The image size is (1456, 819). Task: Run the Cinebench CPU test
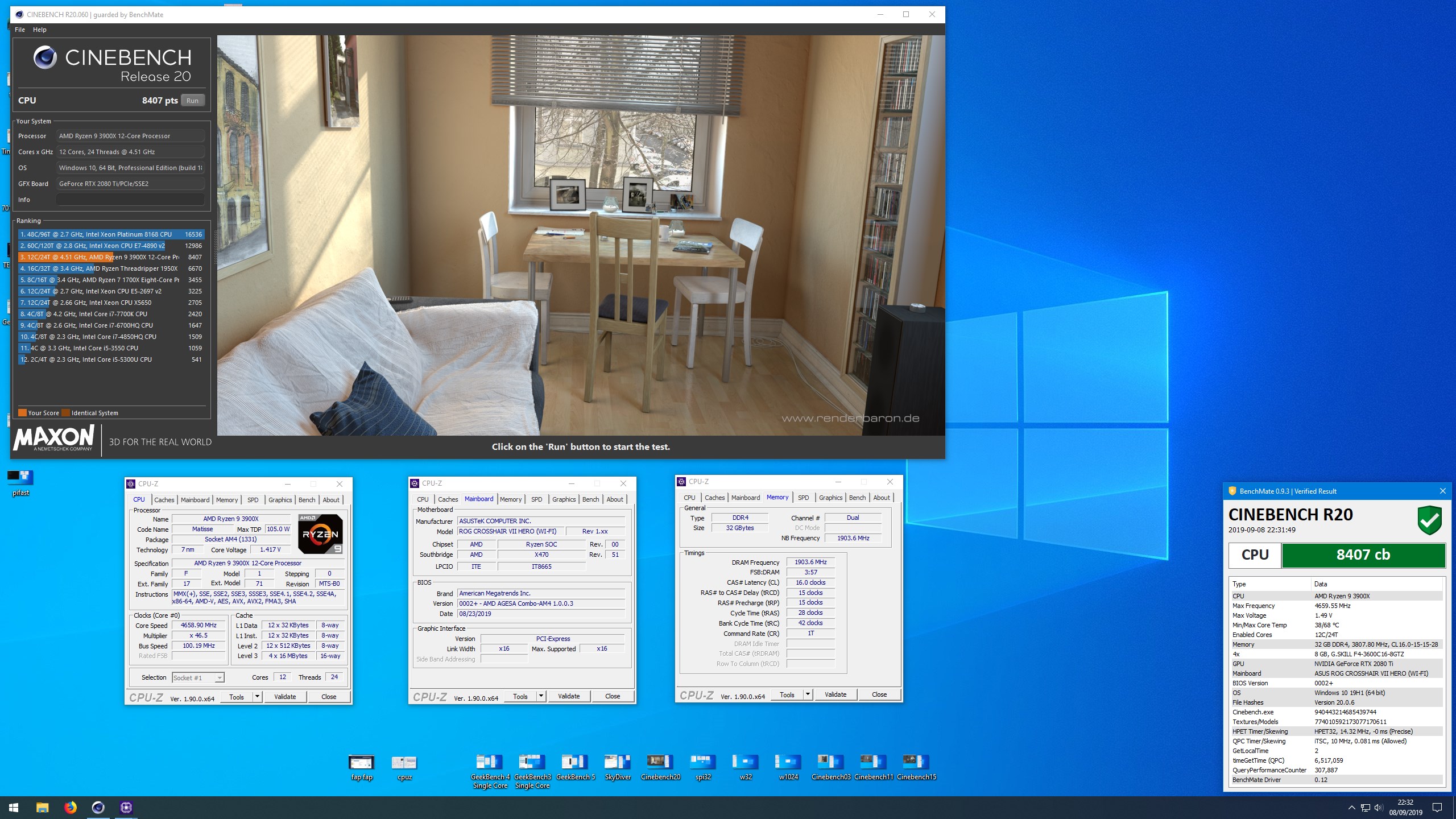[x=192, y=101]
